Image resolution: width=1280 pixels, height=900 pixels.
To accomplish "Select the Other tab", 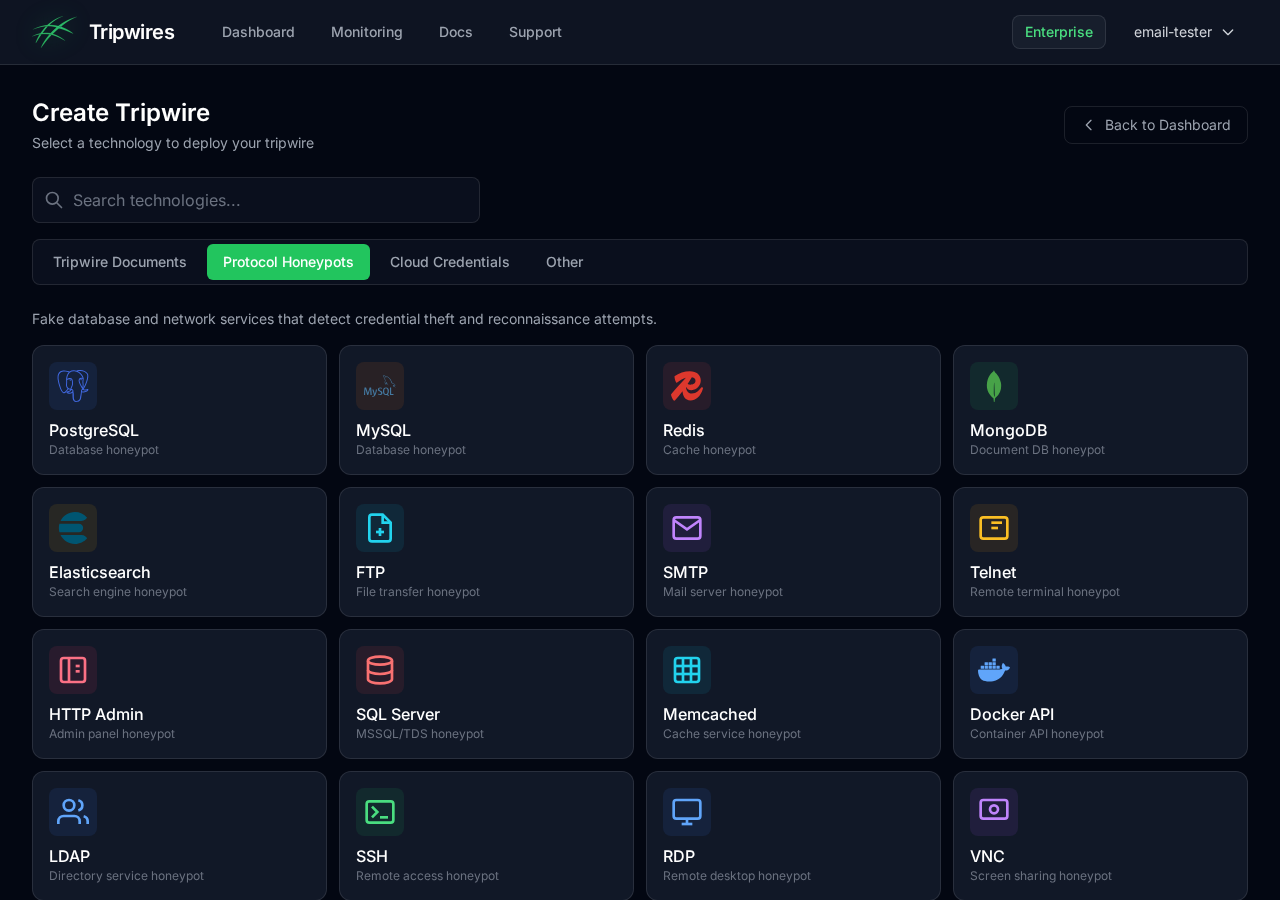I will [564, 262].
